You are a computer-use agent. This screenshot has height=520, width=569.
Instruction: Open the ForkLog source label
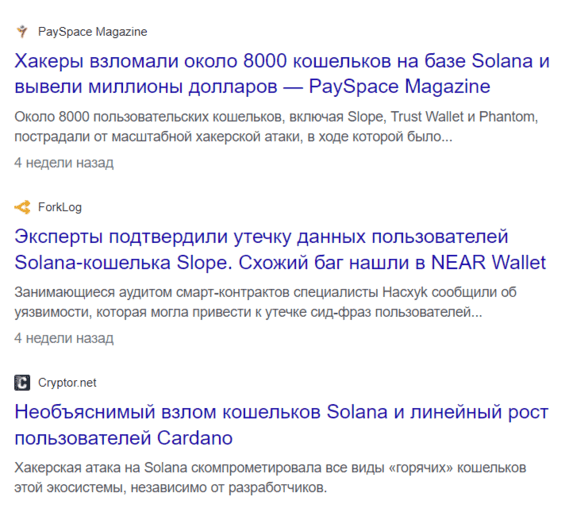[x=60, y=207]
